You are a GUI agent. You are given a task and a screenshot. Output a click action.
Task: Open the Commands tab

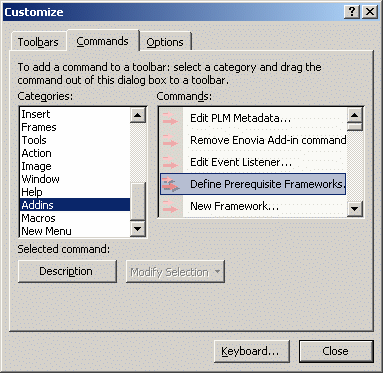[102, 41]
